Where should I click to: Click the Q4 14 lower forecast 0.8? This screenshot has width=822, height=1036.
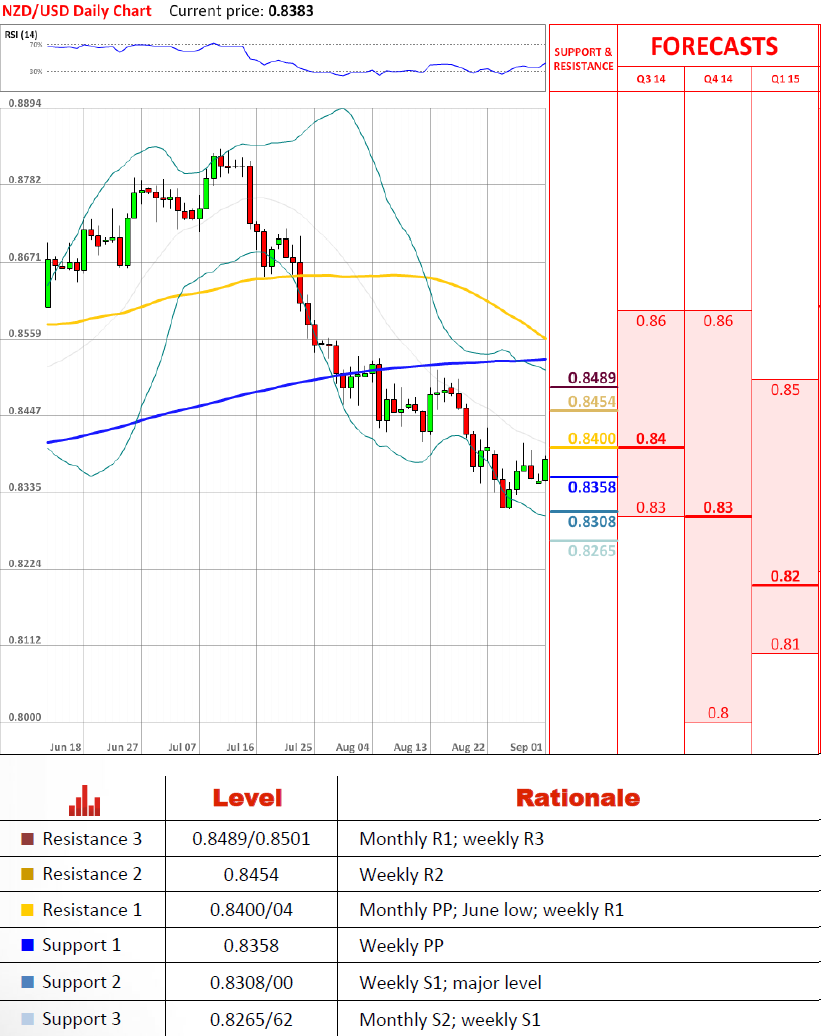(718, 713)
